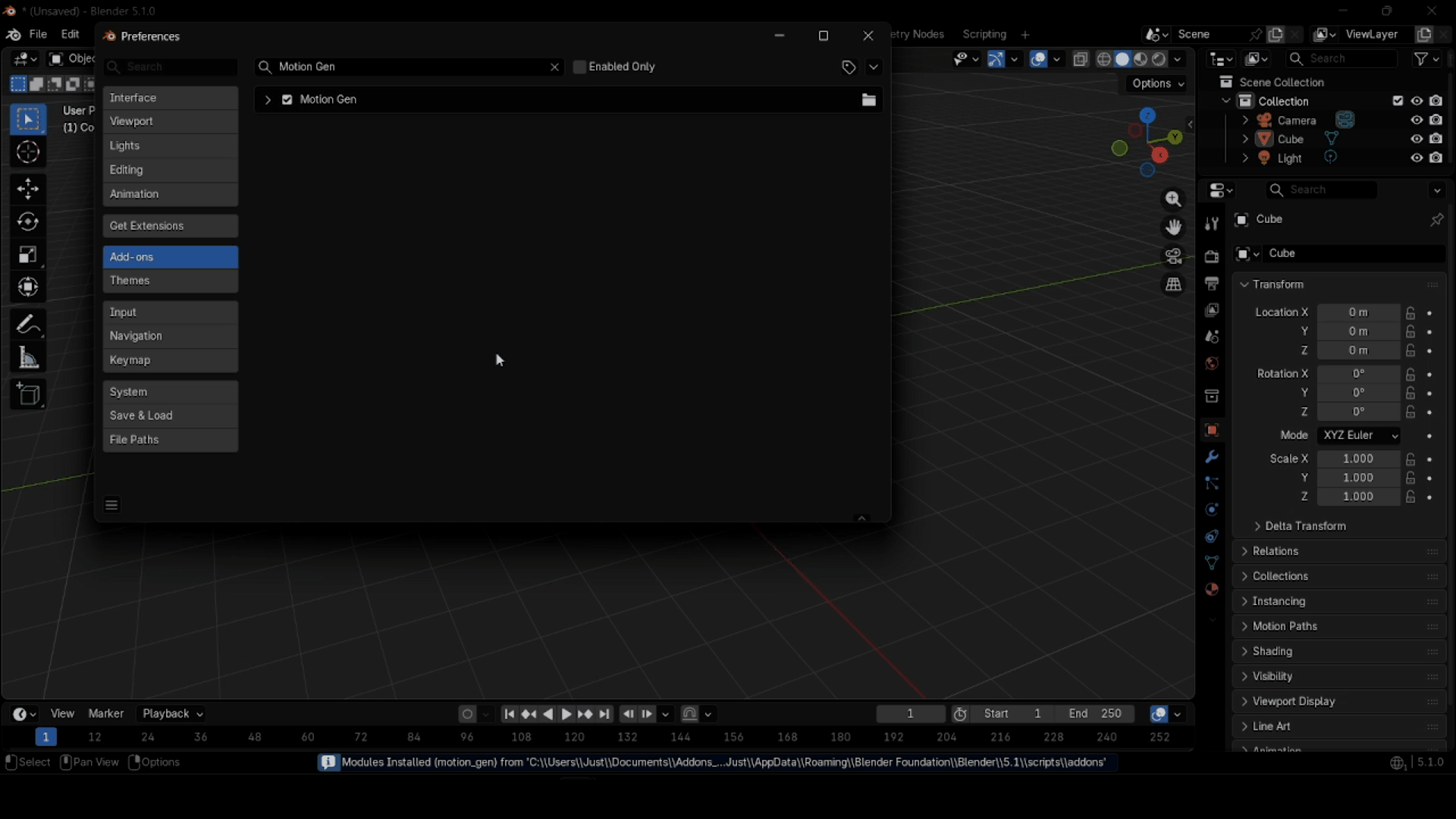Click the Play animation button
Viewport: 1456px width, 819px height.
pos(566,714)
